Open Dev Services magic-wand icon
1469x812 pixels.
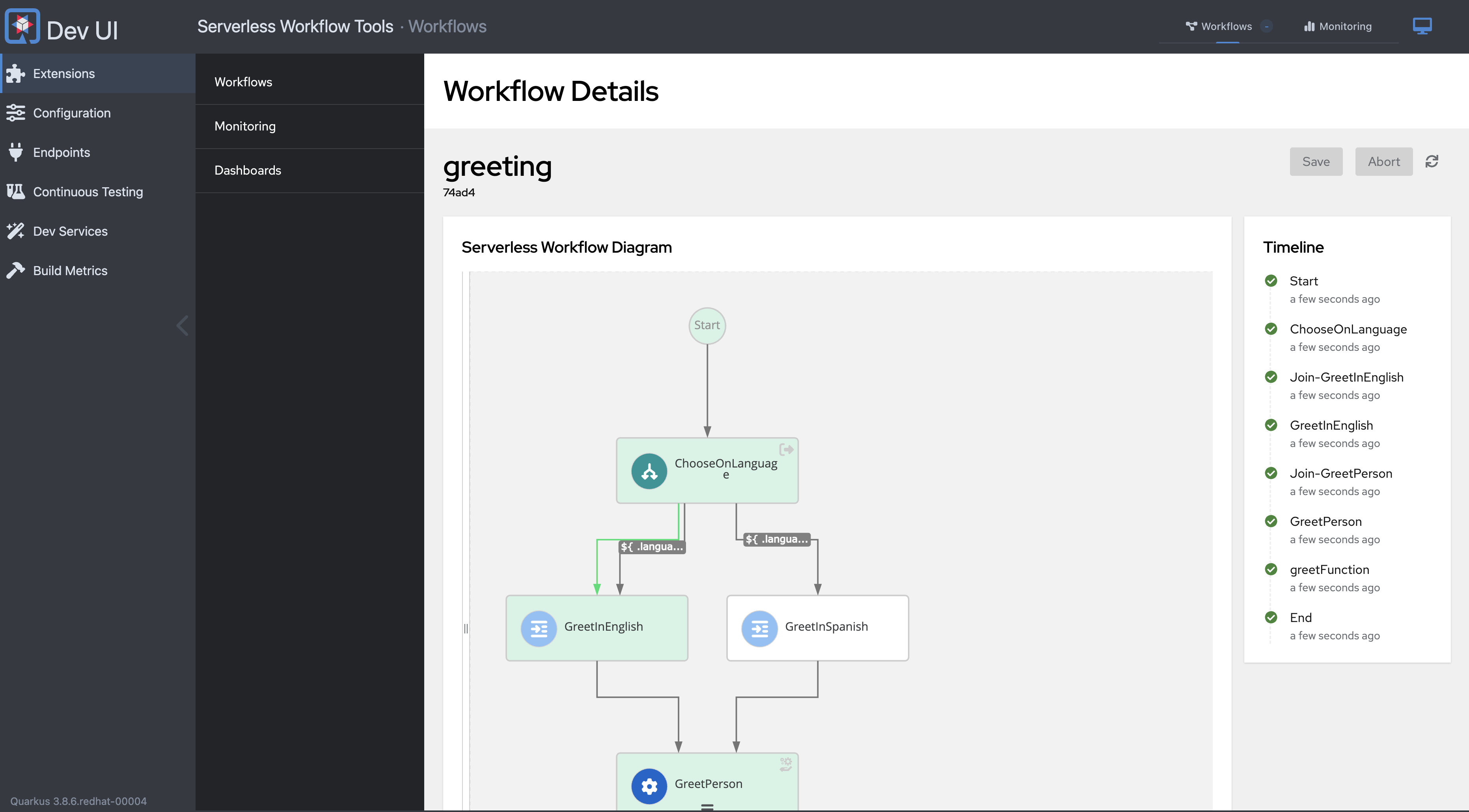pos(16,230)
